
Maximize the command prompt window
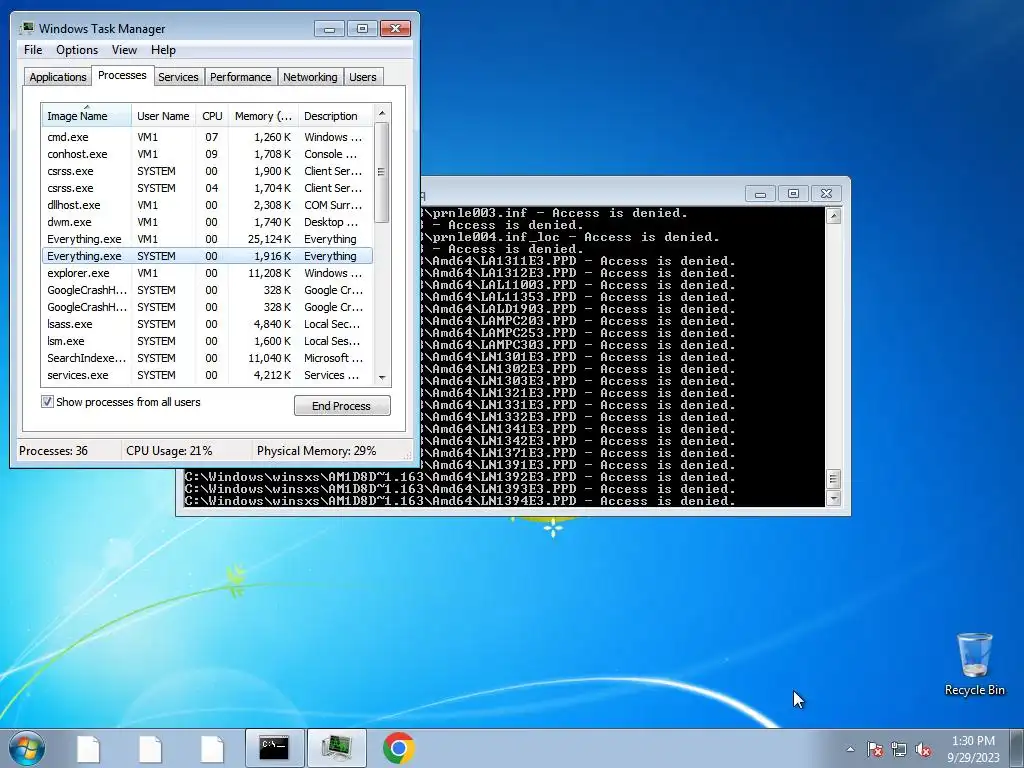click(793, 194)
